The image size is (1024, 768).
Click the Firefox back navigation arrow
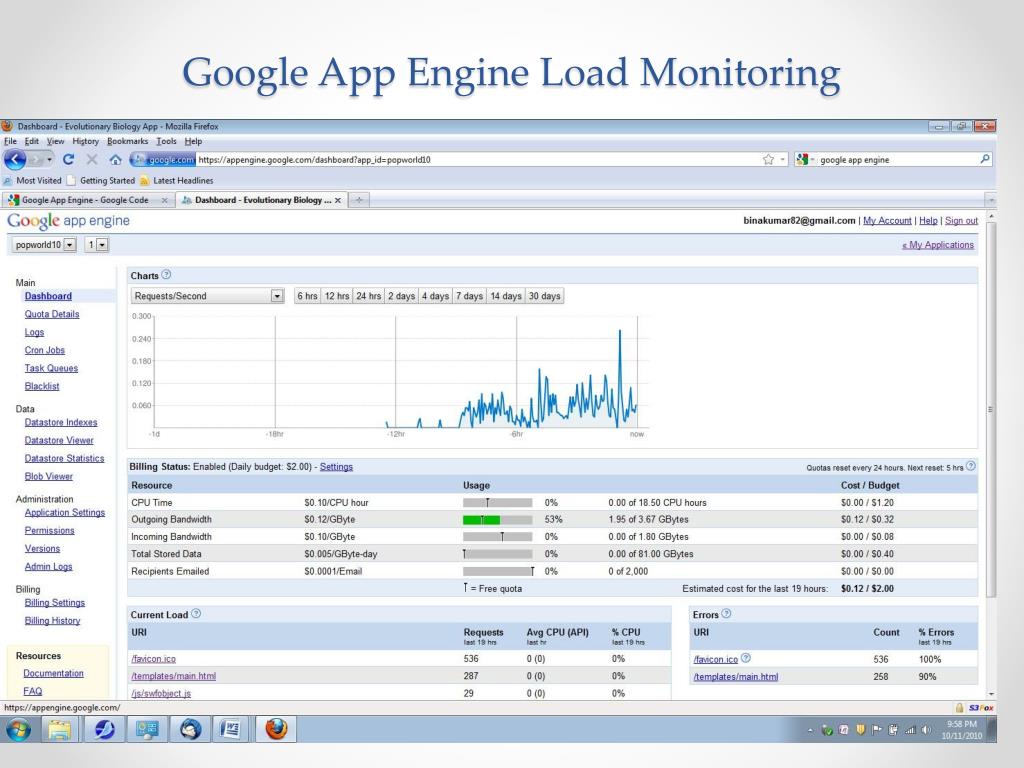tap(14, 159)
